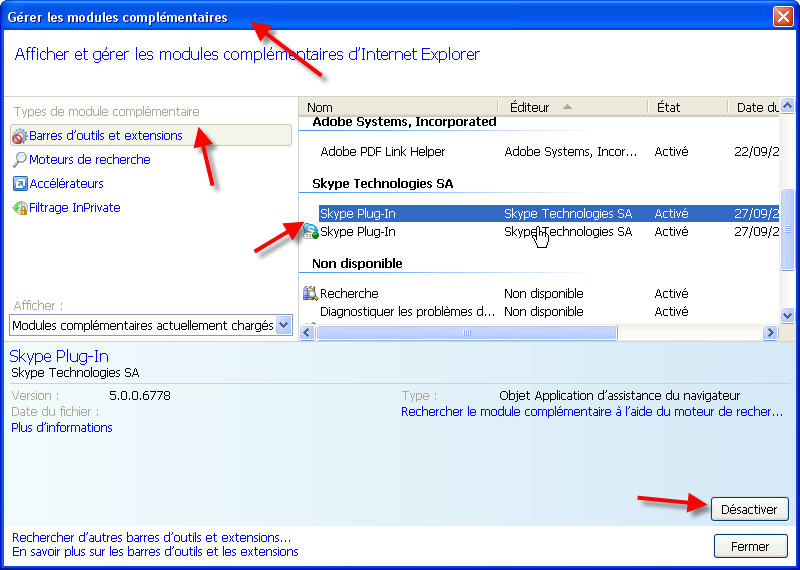Viewport: 800px width, 570px height.
Task: Click the vertical scrollbar thumb
Action: pyautogui.click(x=787, y=229)
